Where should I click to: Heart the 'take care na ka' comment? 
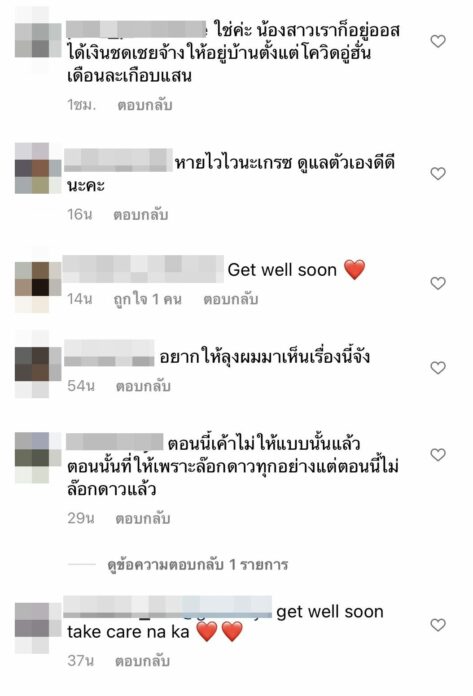pos(438,625)
